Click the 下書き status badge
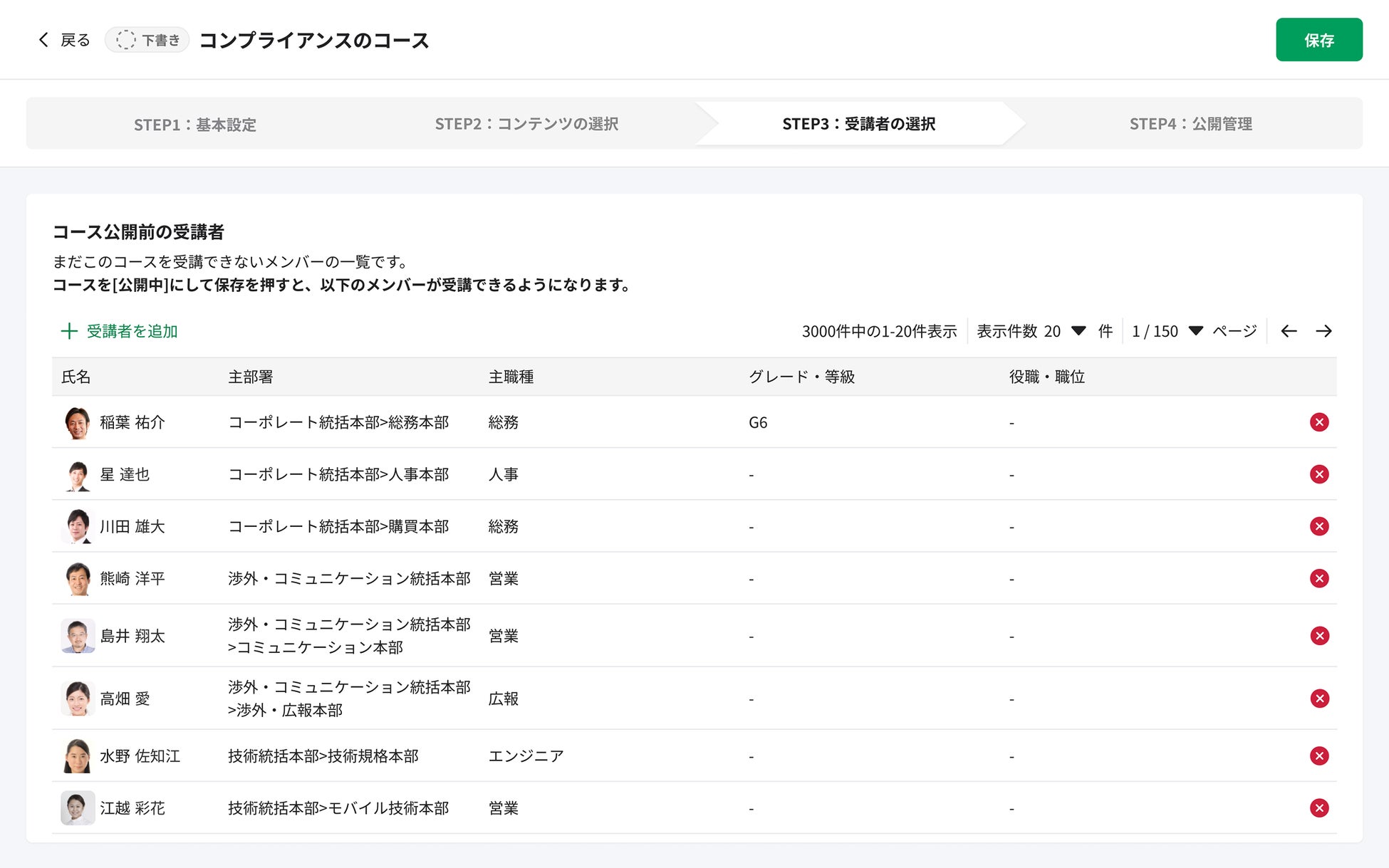 point(147,40)
